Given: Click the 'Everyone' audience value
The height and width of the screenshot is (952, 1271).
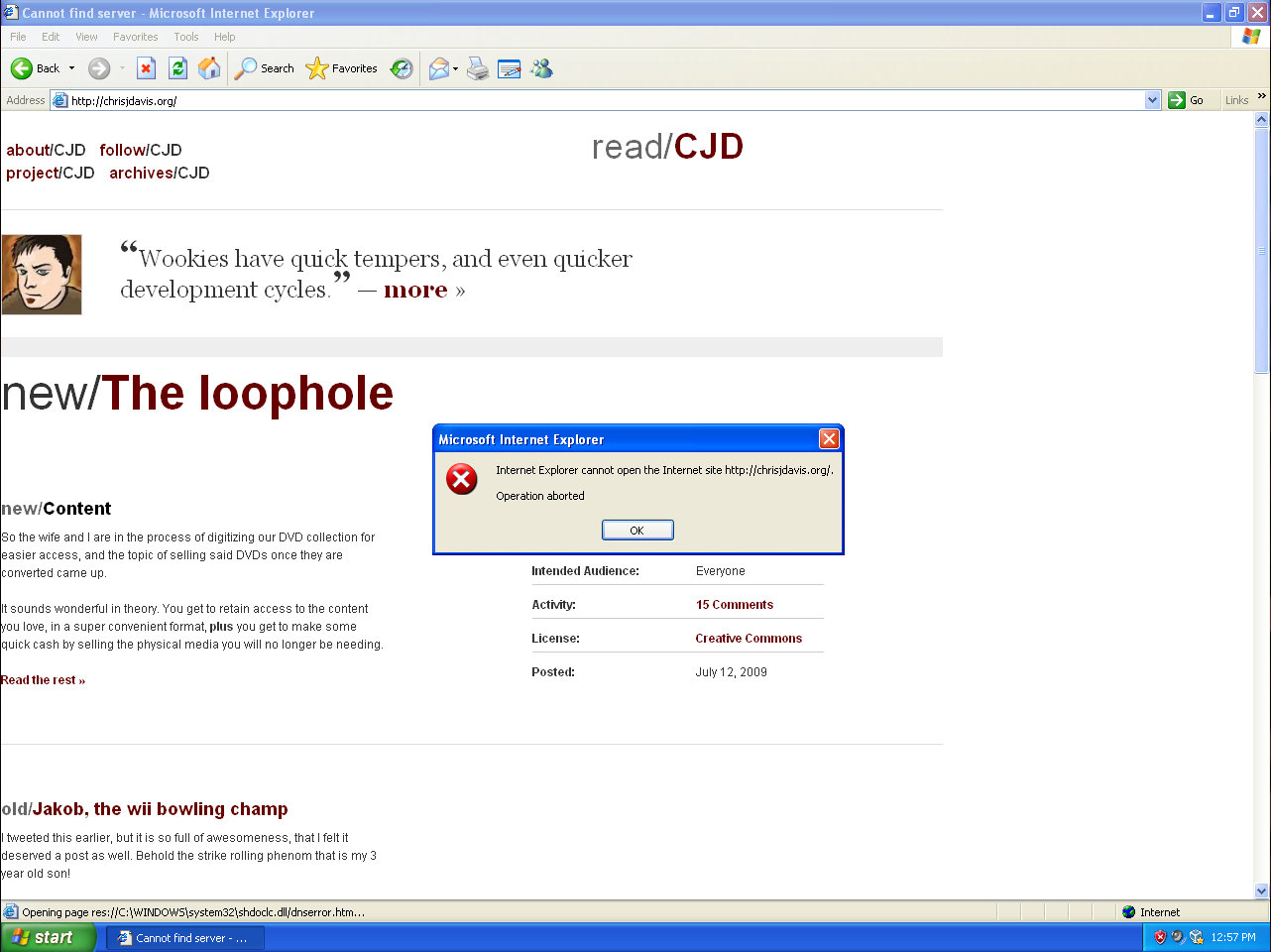Looking at the screenshot, I should click(x=720, y=571).
